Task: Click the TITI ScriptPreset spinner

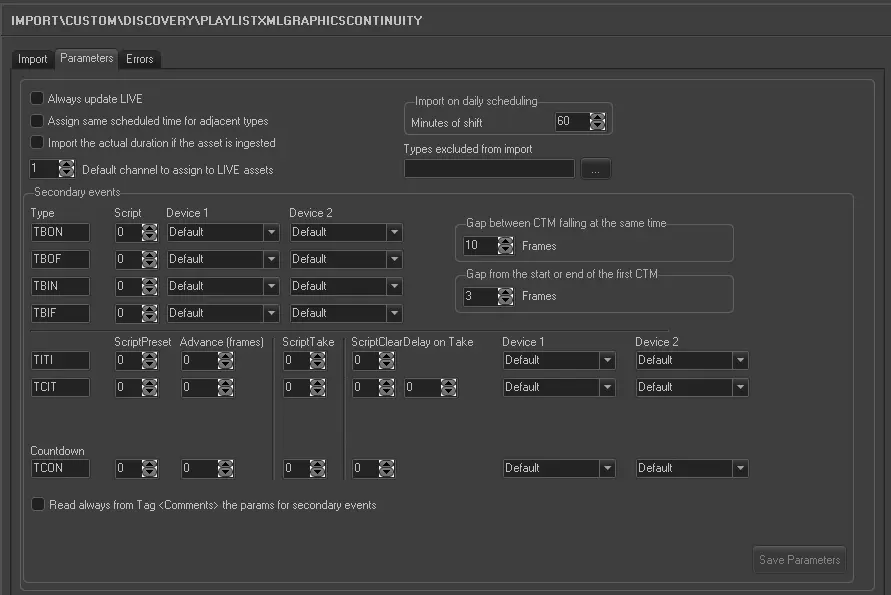Action: [x=150, y=360]
